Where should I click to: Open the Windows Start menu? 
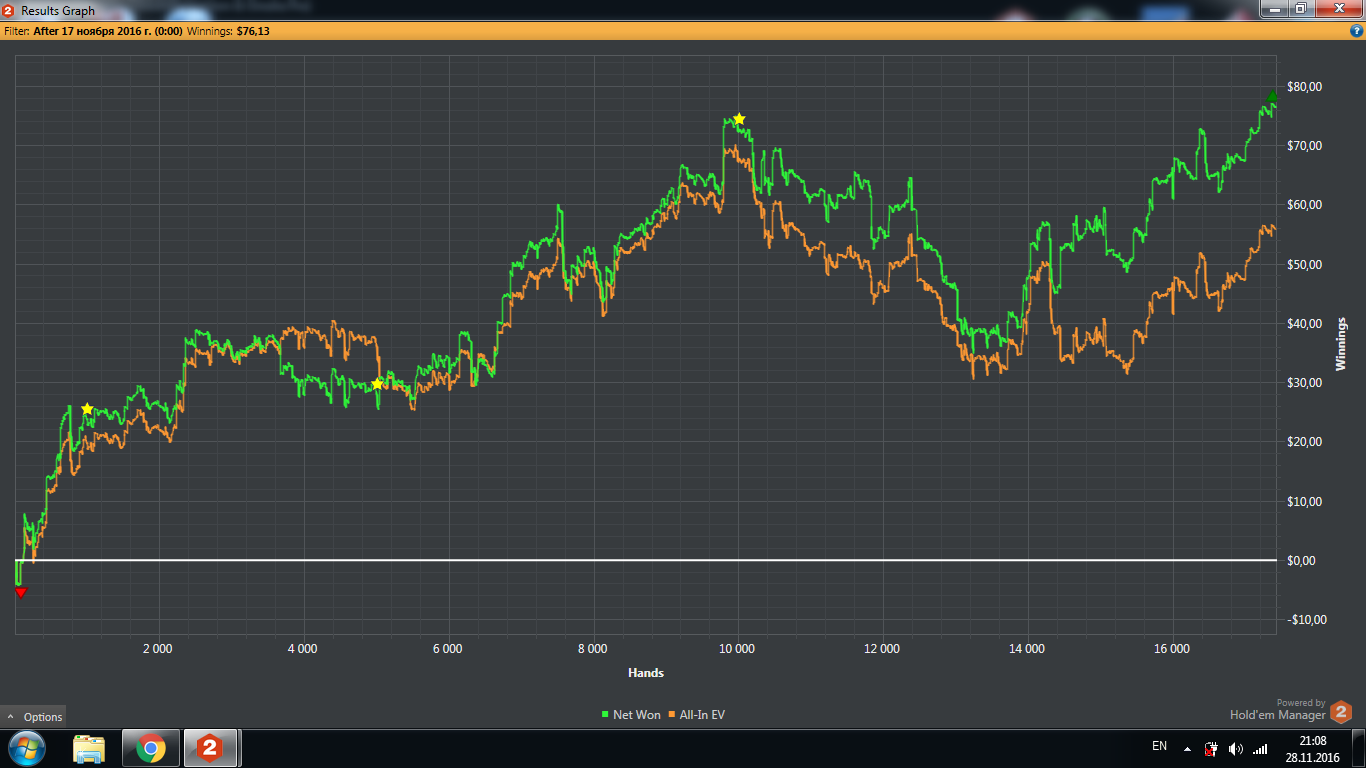[x=26, y=748]
